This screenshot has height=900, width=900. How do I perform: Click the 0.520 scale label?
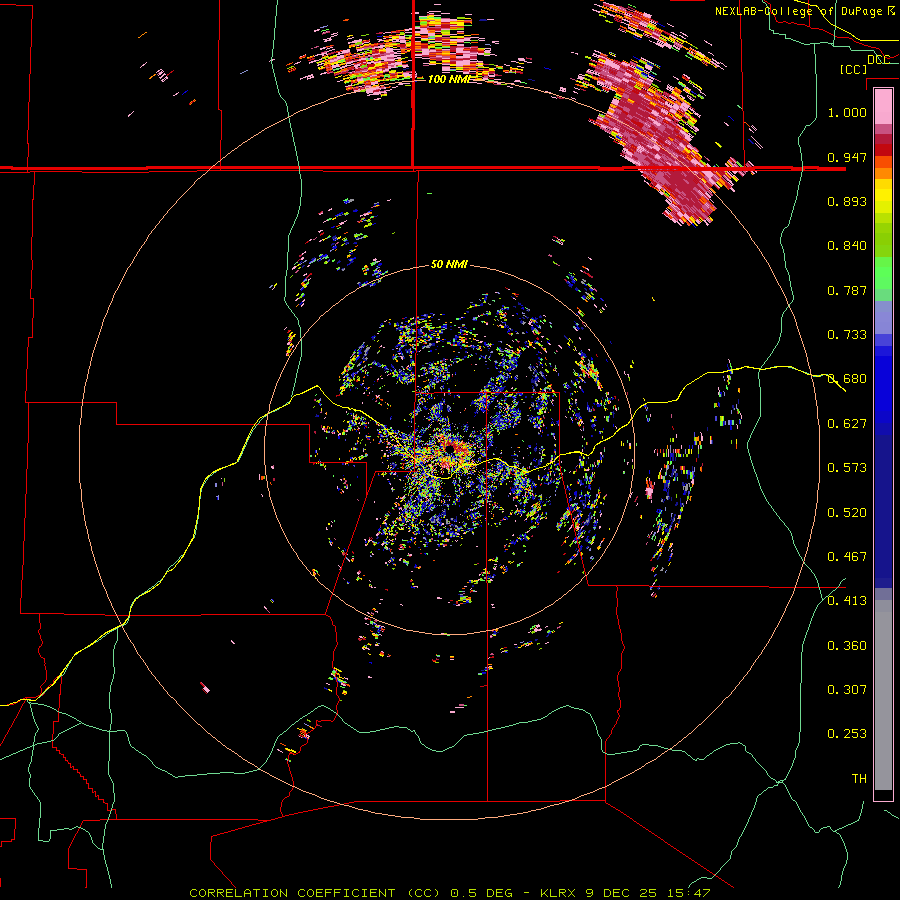click(847, 513)
